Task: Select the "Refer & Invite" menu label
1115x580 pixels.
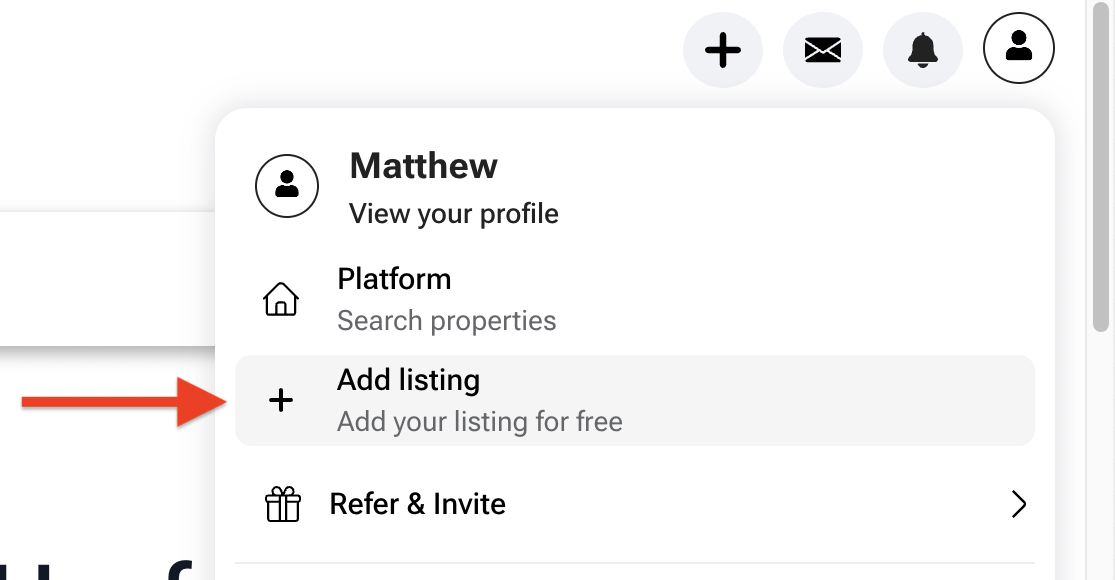Action: 417,504
